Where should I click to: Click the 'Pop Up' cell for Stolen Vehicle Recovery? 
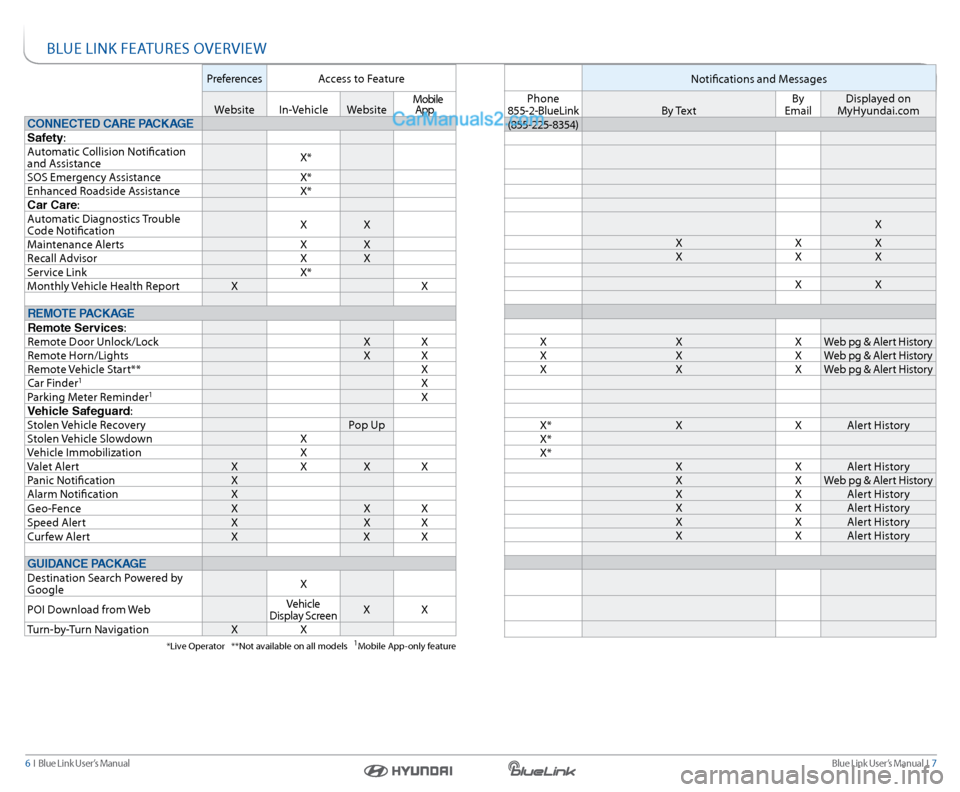[x=367, y=425]
